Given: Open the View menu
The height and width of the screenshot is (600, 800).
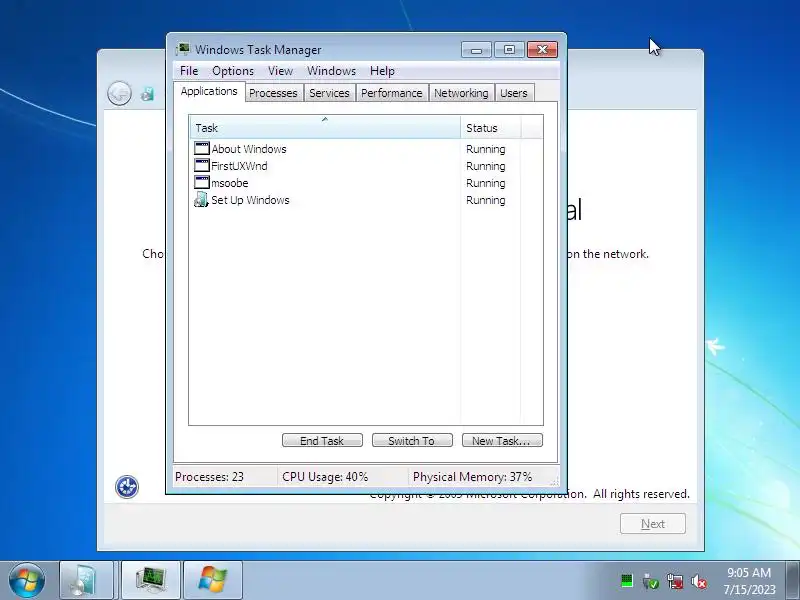Looking at the screenshot, I should coord(280,71).
